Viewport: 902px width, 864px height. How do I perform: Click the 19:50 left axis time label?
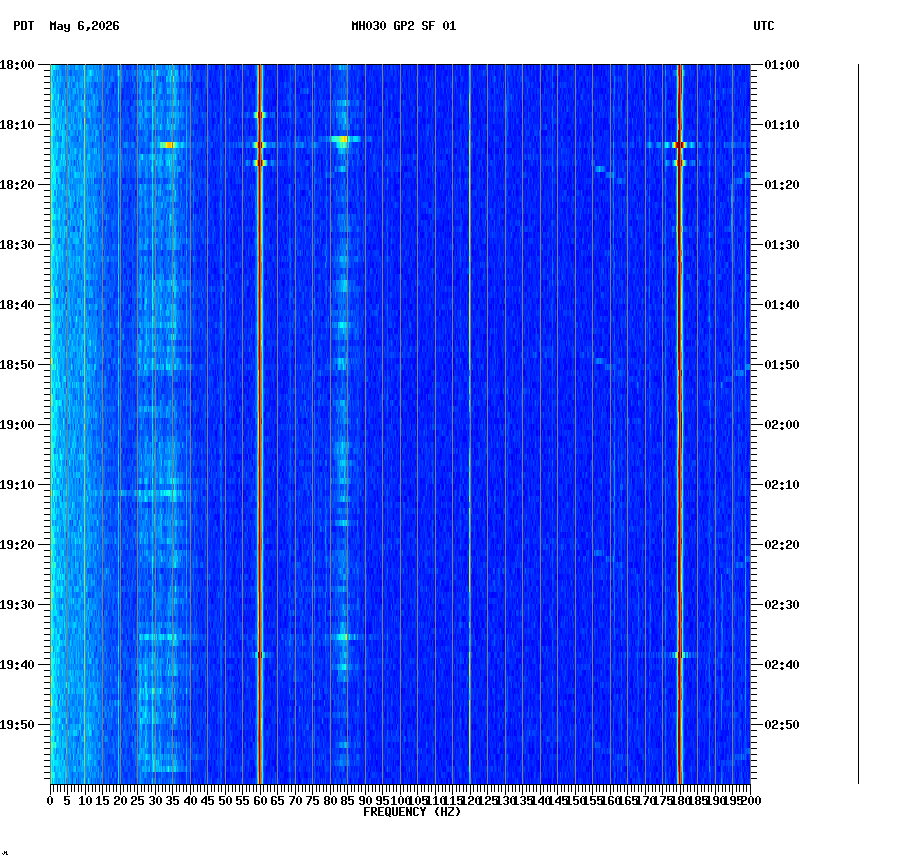pyautogui.click(x=17, y=725)
